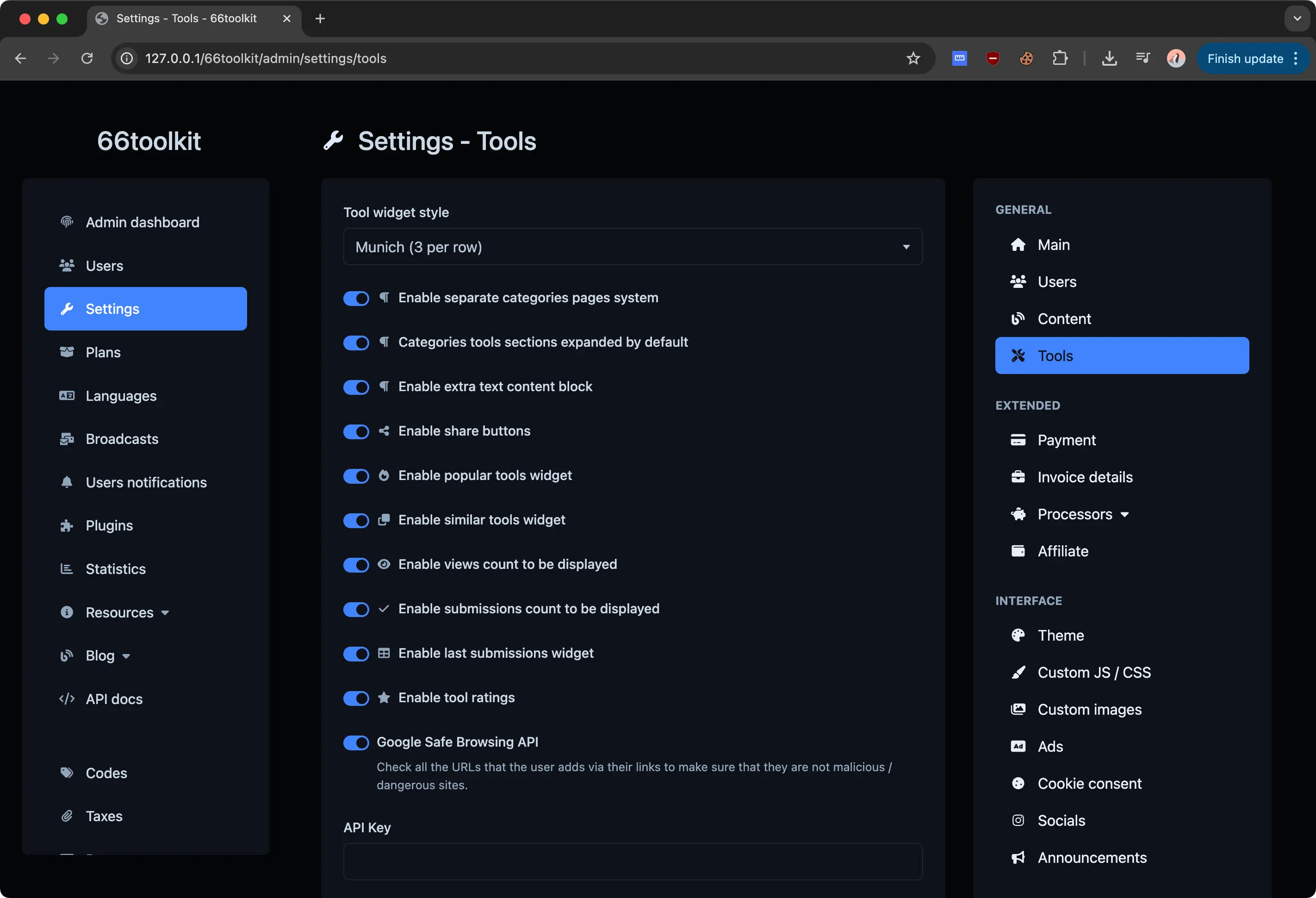Viewport: 1316px width, 898px height.
Task: Click the 66toolkit logo link
Action: [x=149, y=141]
